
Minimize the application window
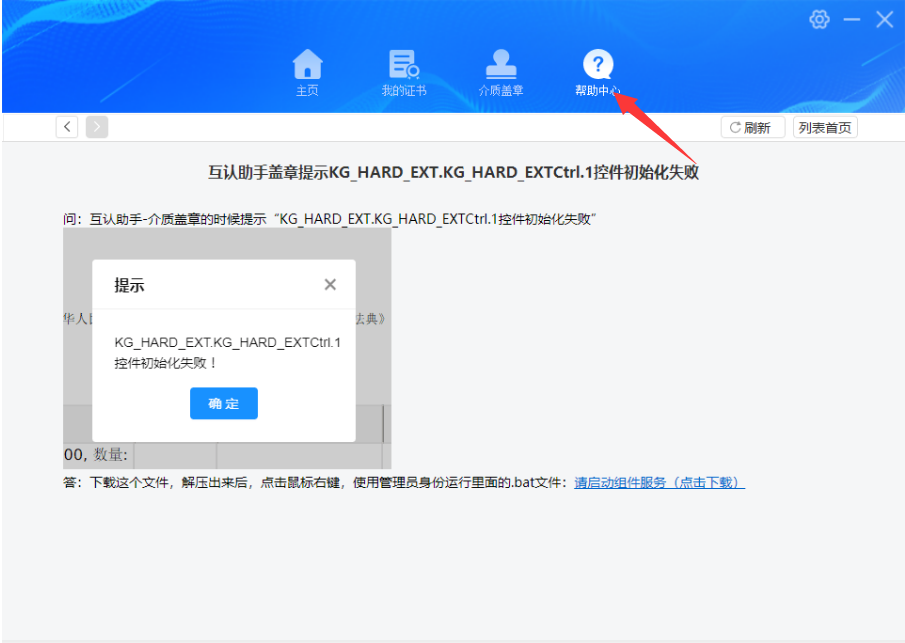click(851, 19)
